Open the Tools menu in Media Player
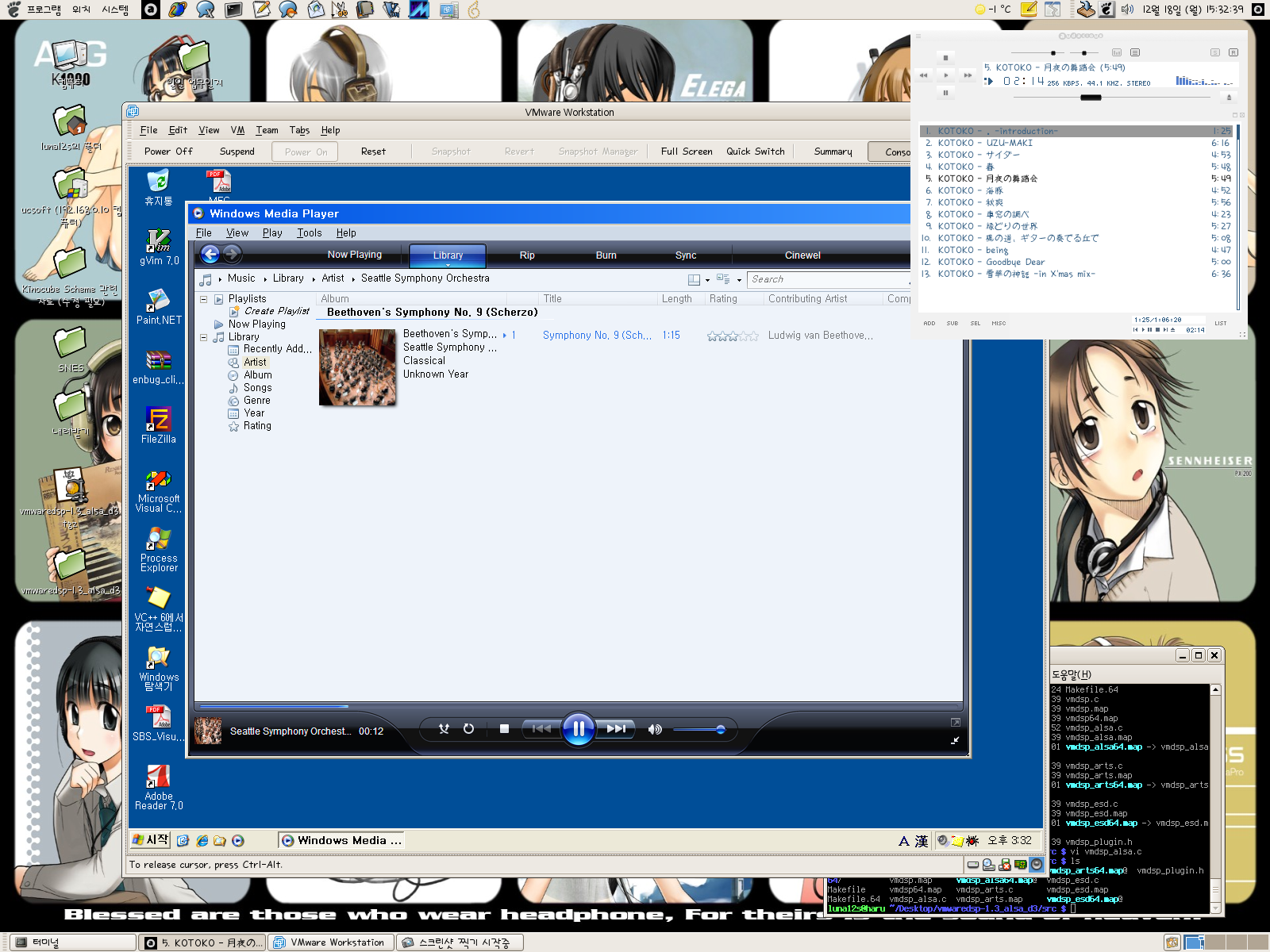This screenshot has width=1270, height=952. click(310, 232)
